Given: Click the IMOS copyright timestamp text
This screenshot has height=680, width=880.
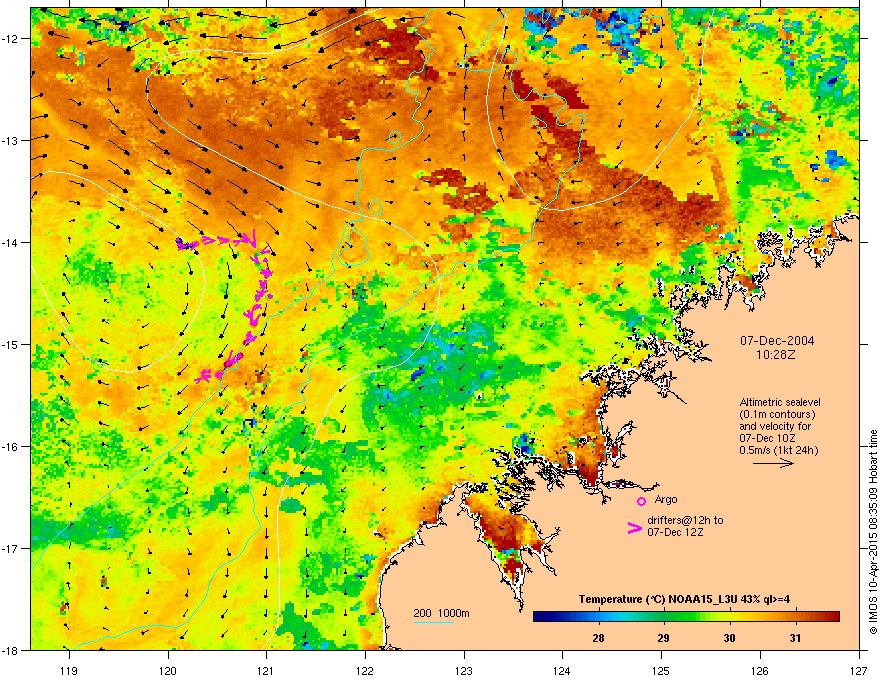Looking at the screenshot, I should click(x=873, y=532).
